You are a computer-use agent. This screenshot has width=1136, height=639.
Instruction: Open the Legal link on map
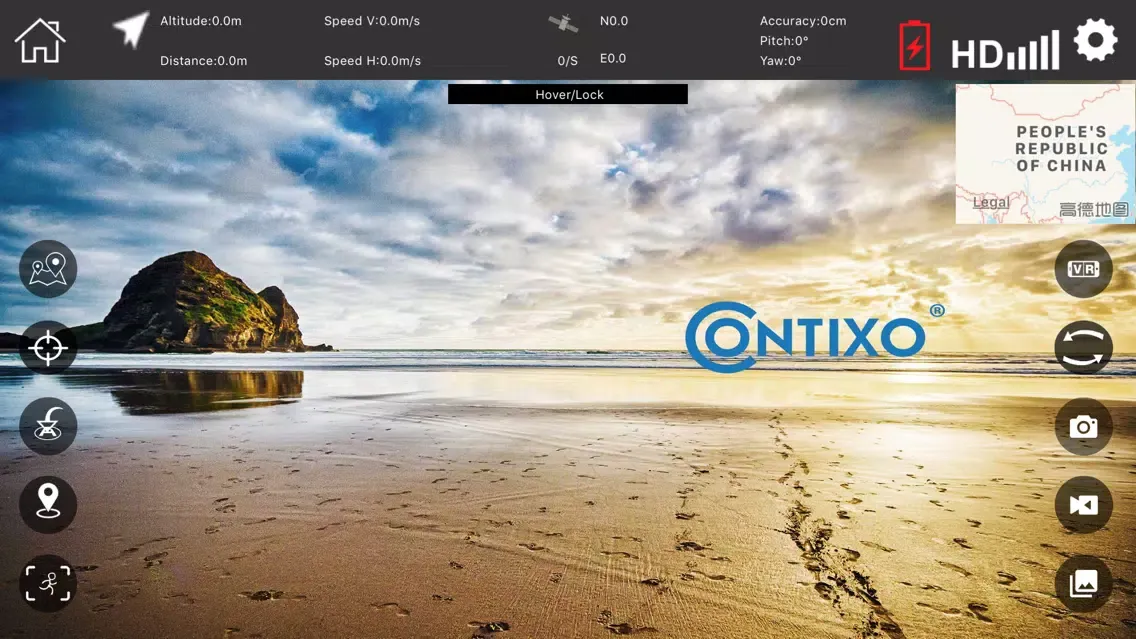(x=990, y=203)
